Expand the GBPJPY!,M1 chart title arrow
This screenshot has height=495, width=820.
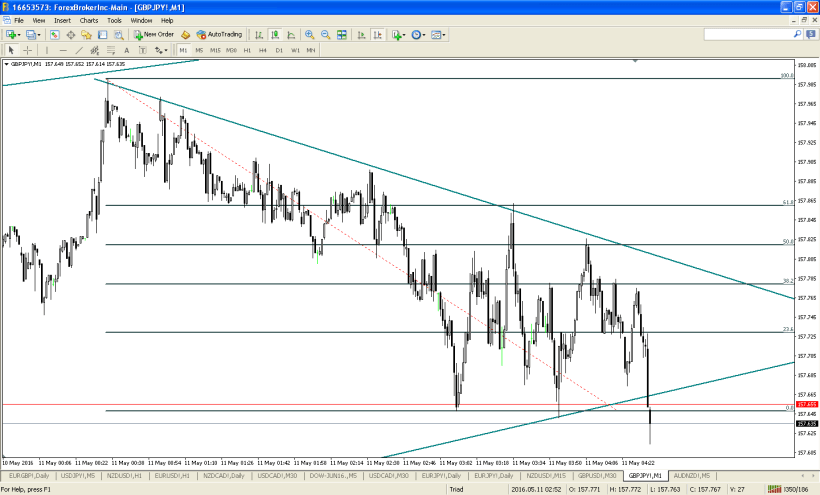pos(6,64)
